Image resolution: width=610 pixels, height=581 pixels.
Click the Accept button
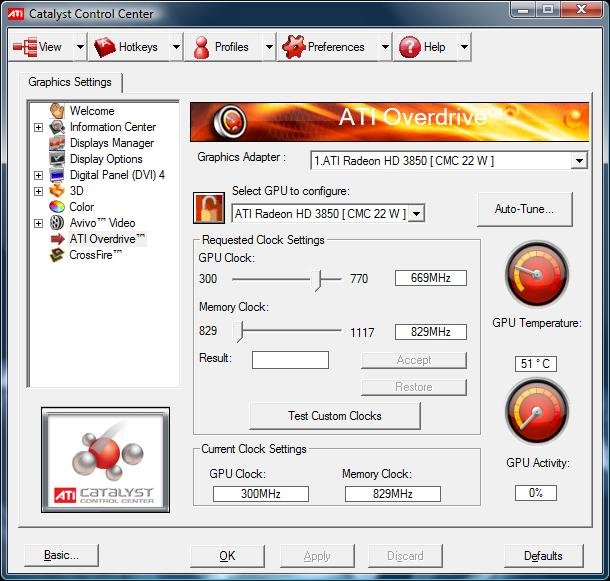pyautogui.click(x=414, y=360)
